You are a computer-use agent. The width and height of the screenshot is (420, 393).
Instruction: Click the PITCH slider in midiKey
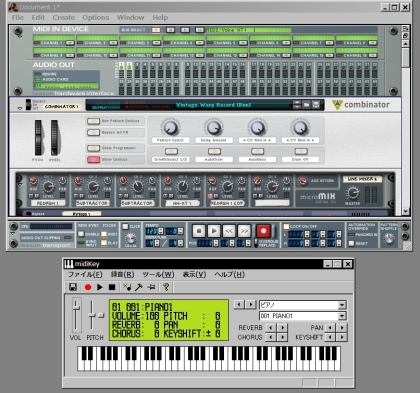click(91, 315)
